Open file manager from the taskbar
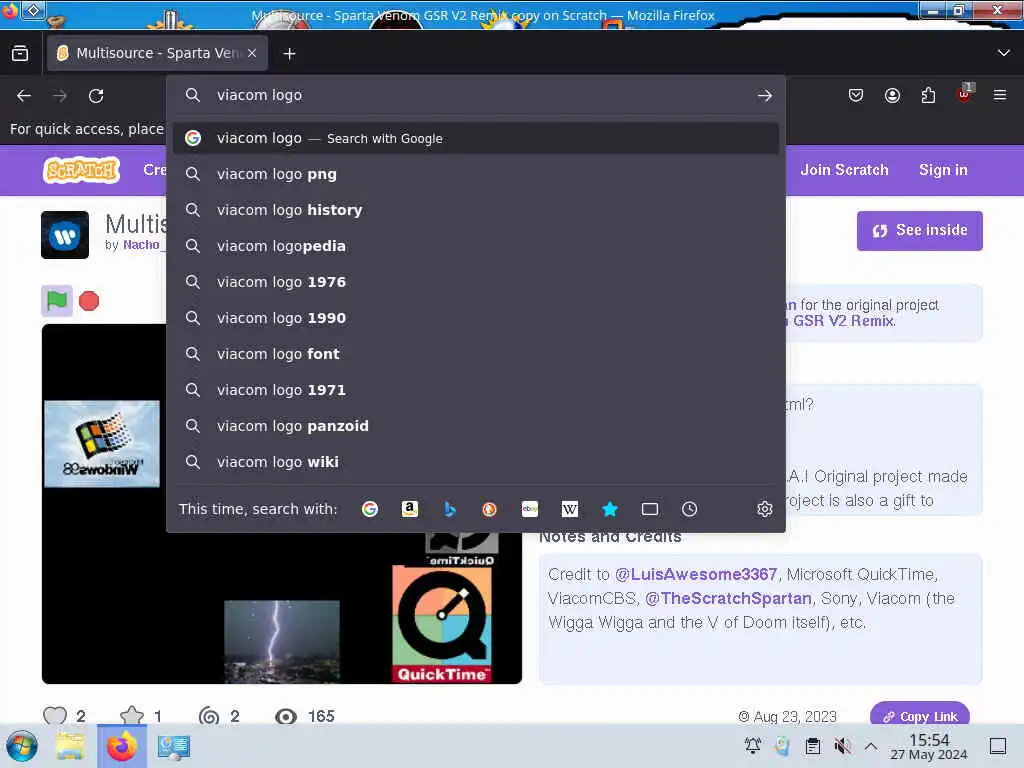This screenshot has width=1024, height=768. pyautogui.click(x=70, y=746)
